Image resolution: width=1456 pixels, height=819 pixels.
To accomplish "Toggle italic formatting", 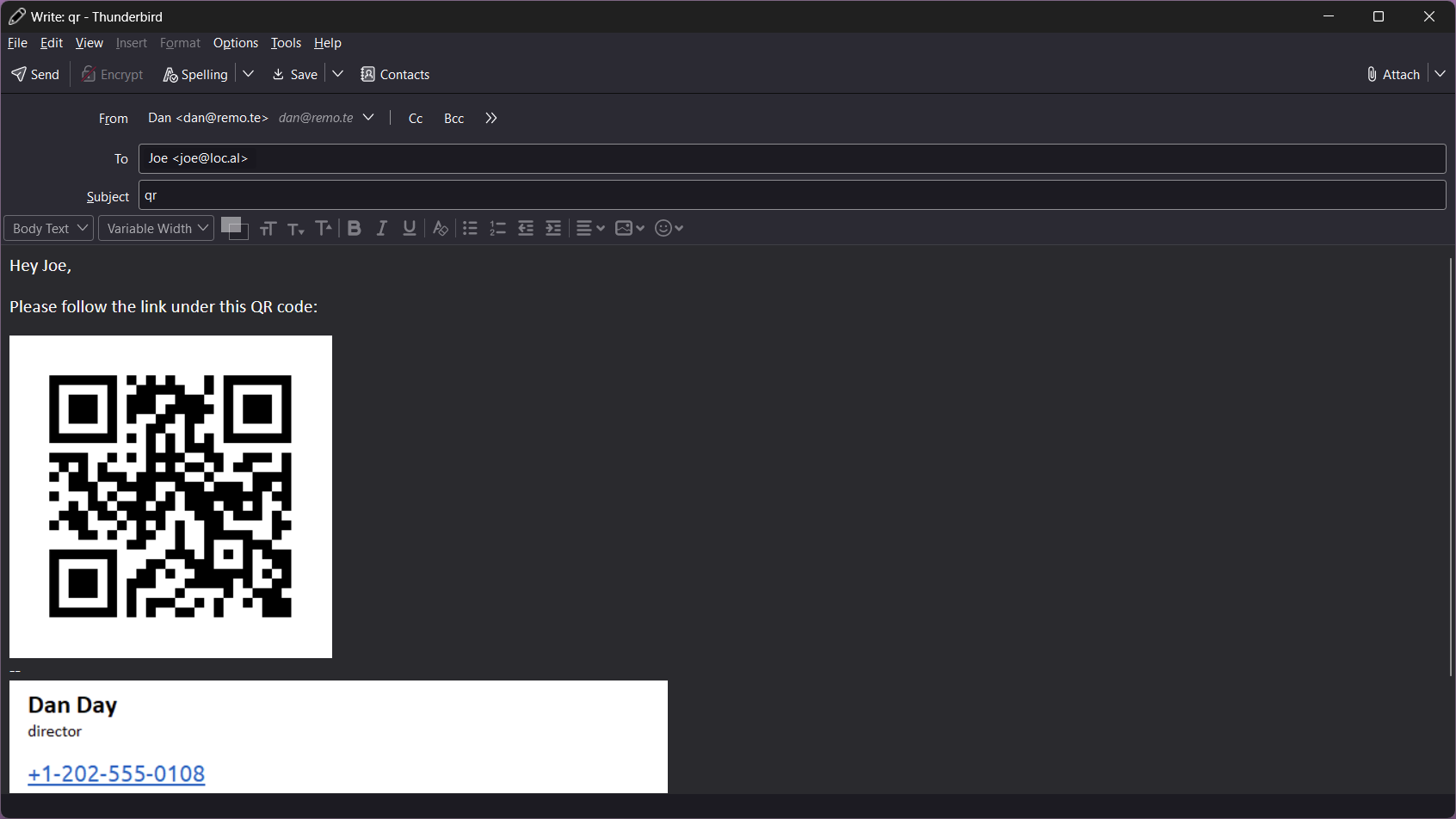I will coord(382,228).
